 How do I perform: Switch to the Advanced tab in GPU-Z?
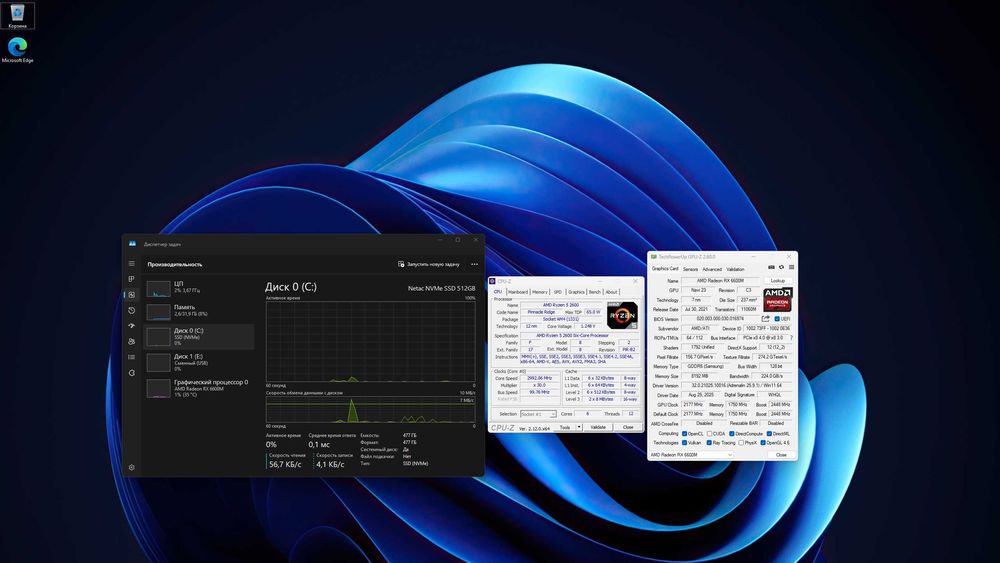point(712,269)
